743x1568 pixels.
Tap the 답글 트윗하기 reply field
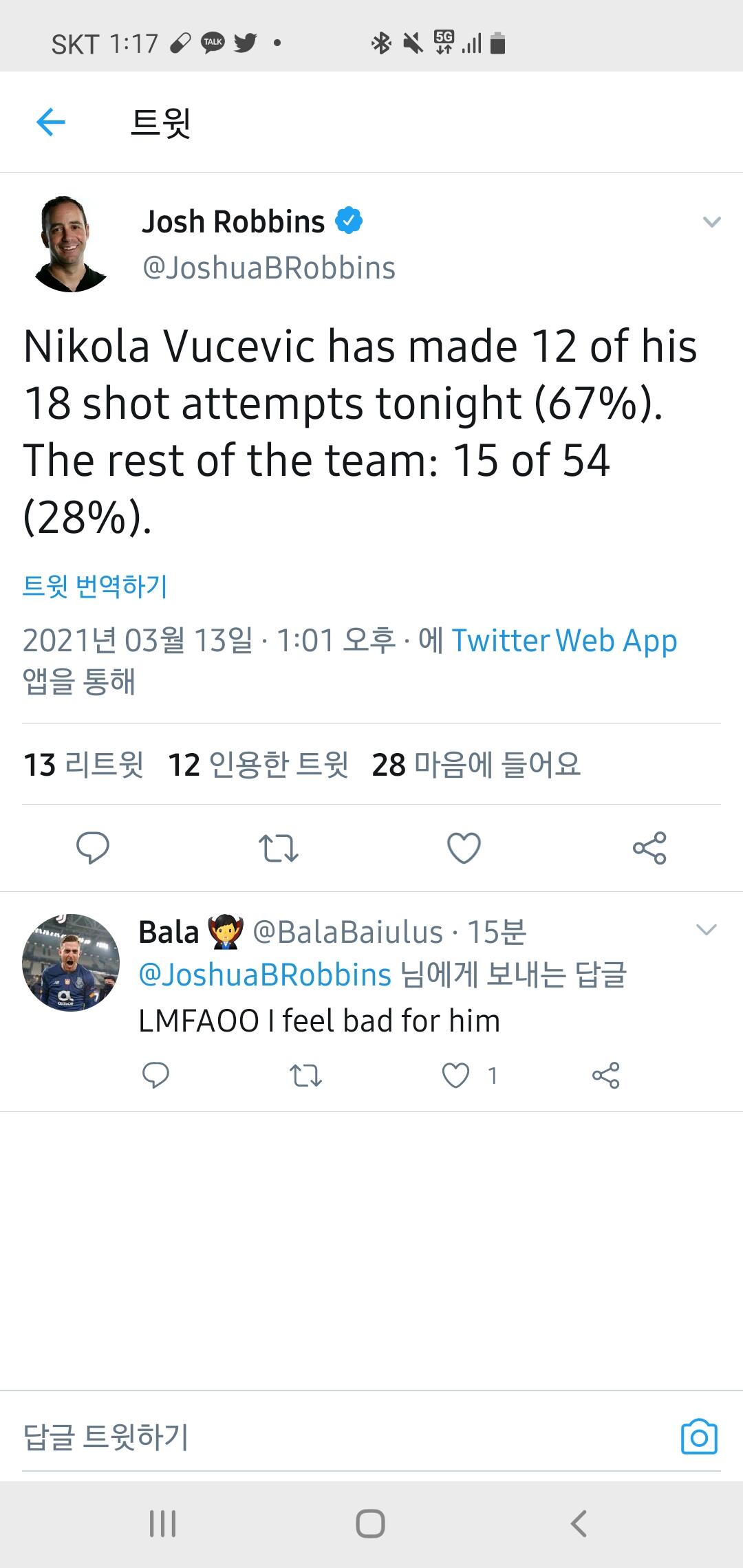(275, 1437)
